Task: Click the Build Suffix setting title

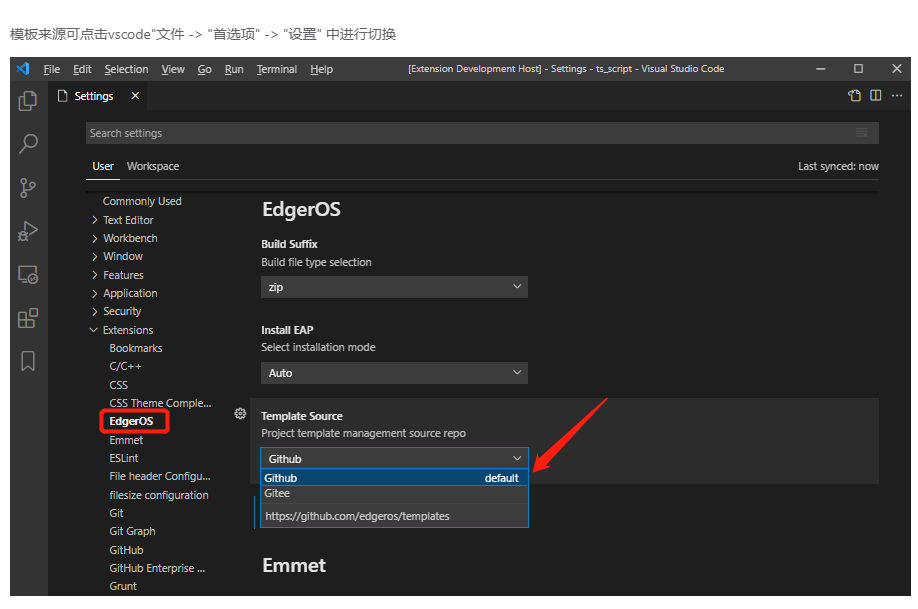Action: pos(289,244)
